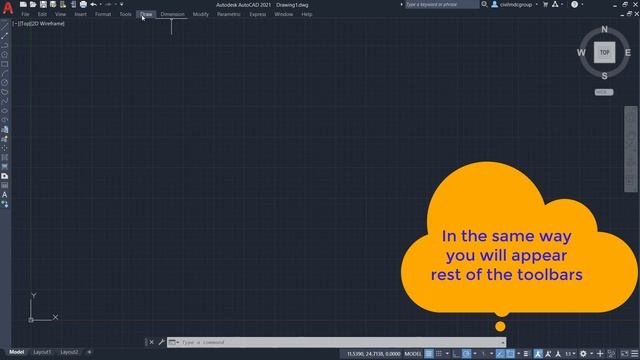Open the WCS dropdown under ViewCube

click(x=604, y=92)
